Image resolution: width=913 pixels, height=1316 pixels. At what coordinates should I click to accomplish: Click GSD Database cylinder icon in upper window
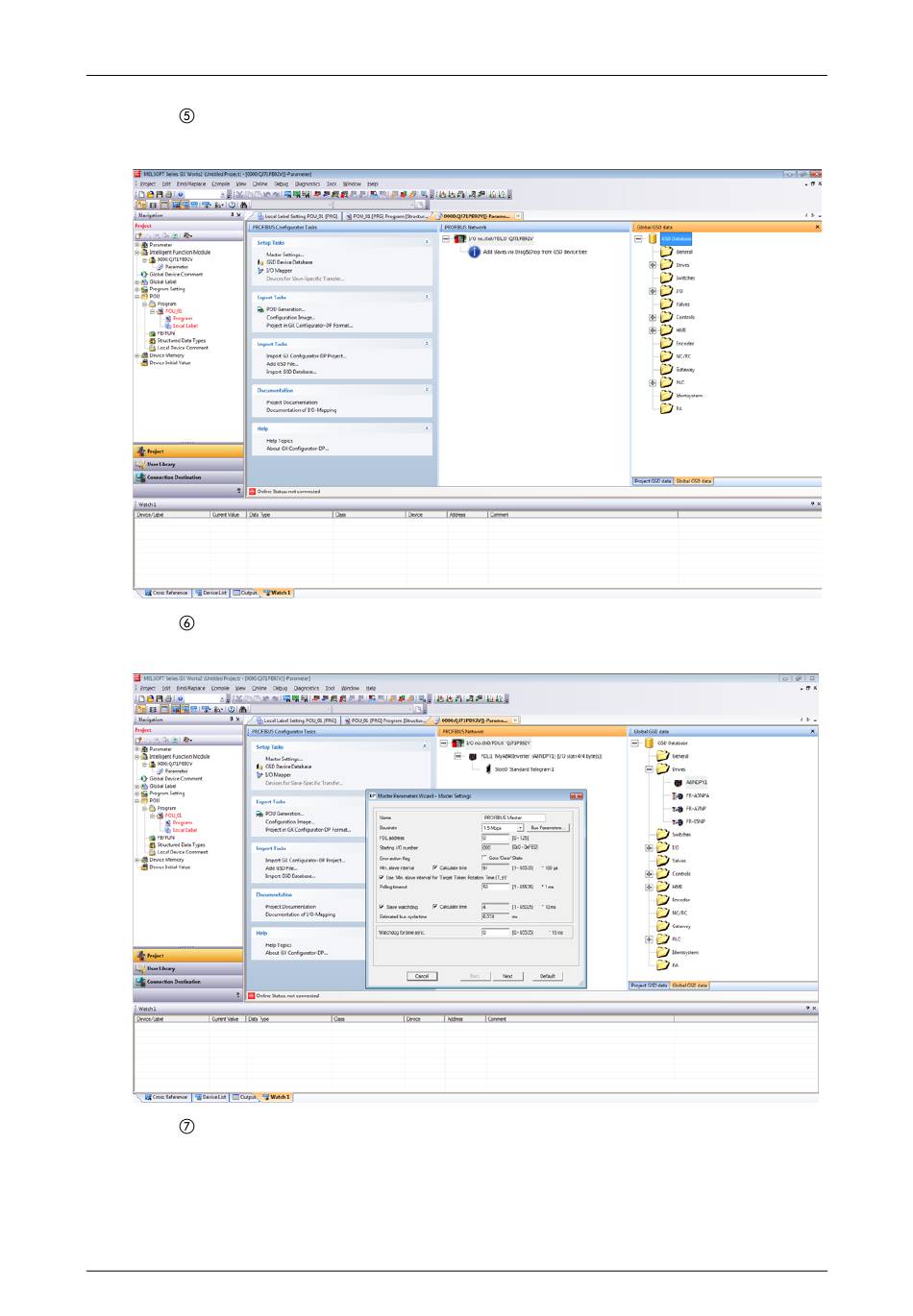tap(653, 238)
